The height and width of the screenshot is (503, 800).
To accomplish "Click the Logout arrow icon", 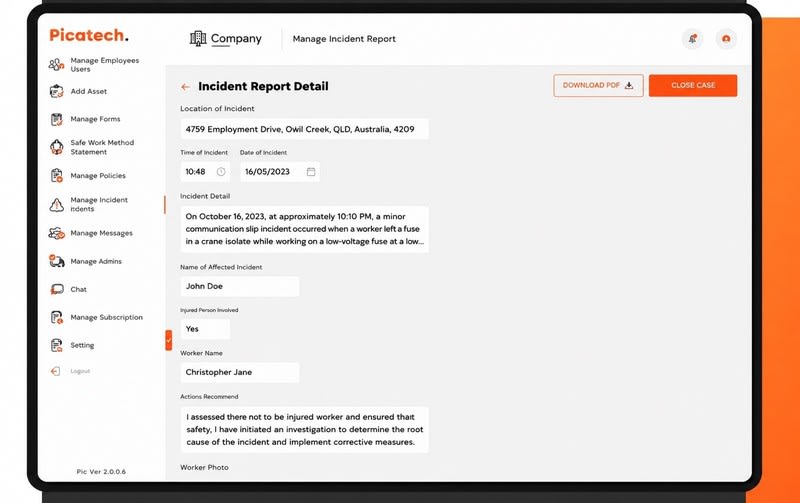I will [55, 371].
